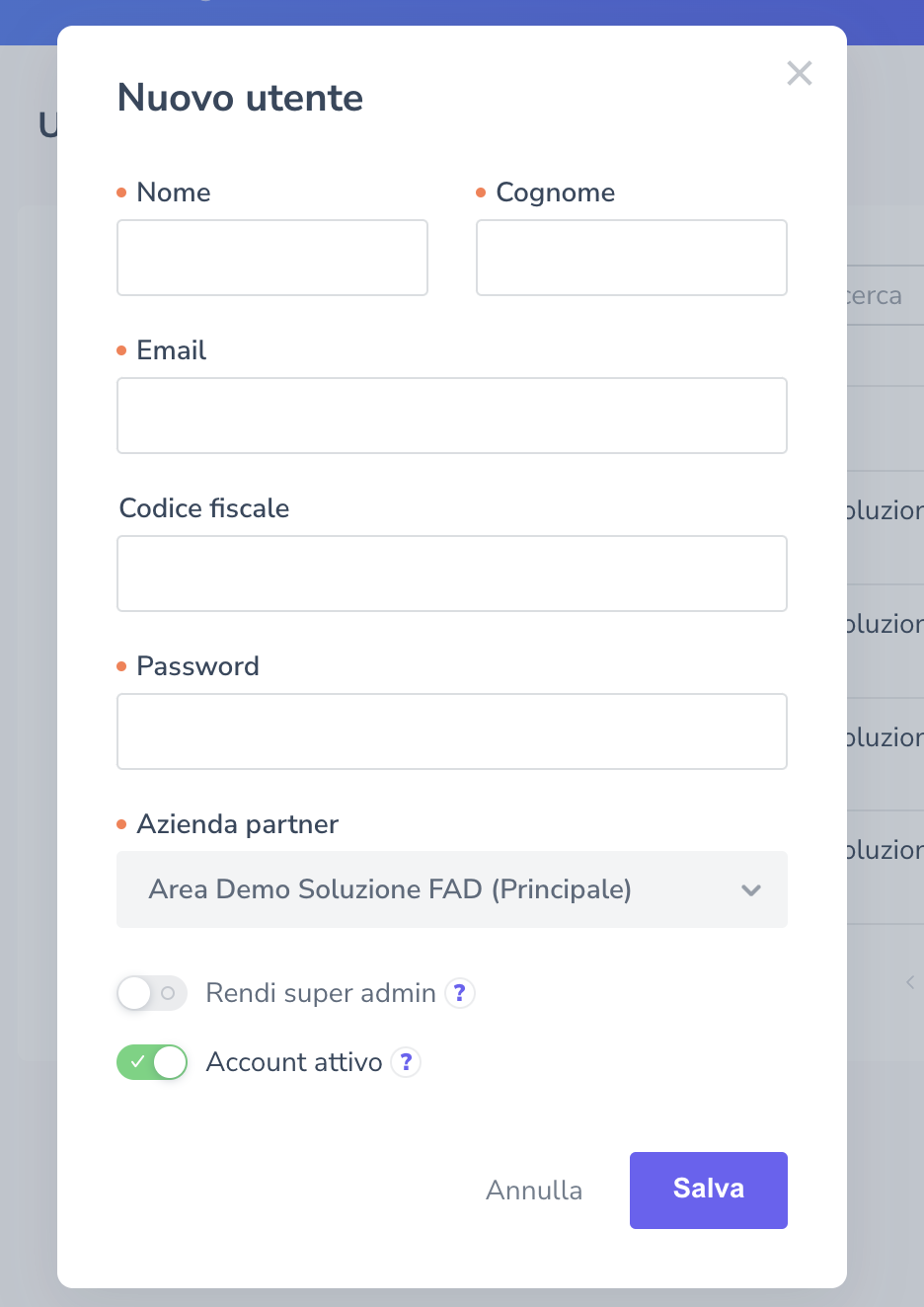Image resolution: width=924 pixels, height=1307 pixels.
Task: Select Area Demo Soluzione FAD (Principale) text
Action: click(390, 889)
